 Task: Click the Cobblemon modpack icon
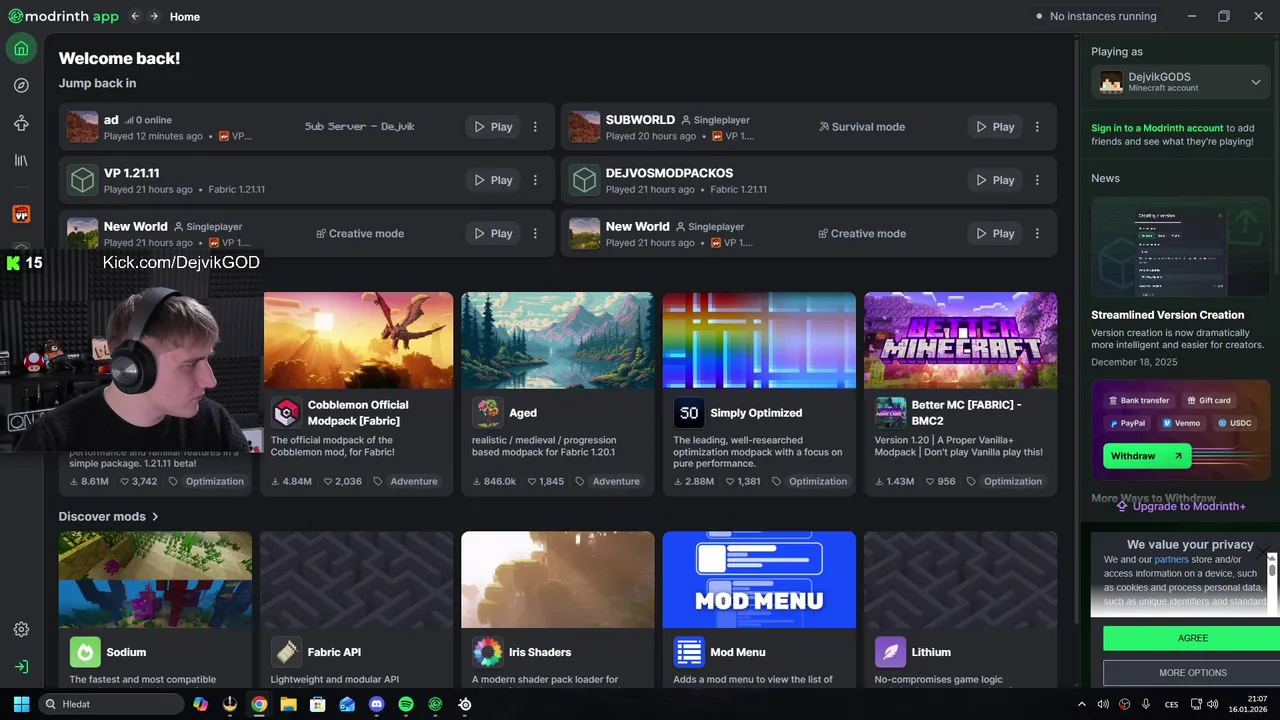[286, 412]
